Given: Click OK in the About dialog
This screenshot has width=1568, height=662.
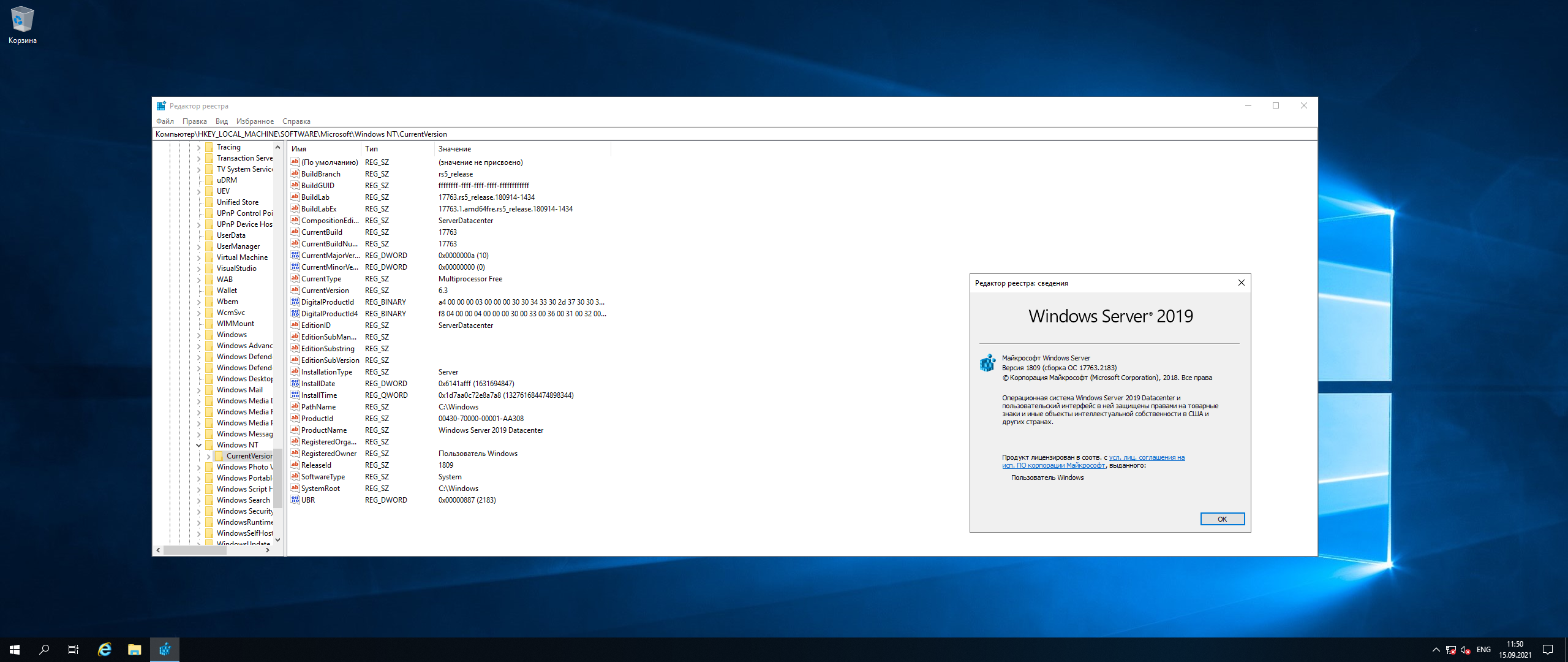Looking at the screenshot, I should tap(1222, 519).
